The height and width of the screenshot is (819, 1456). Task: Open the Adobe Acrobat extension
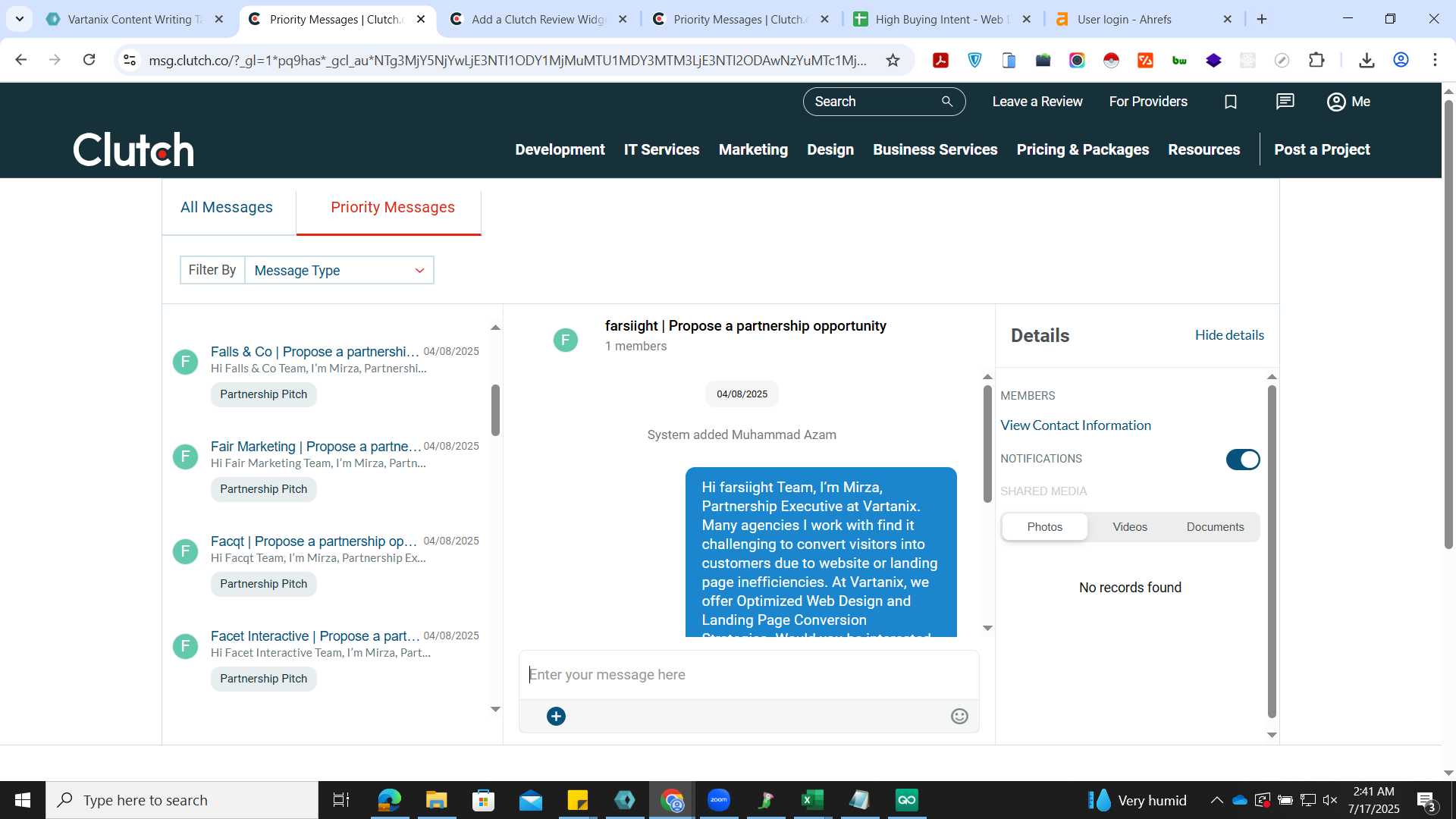point(940,60)
